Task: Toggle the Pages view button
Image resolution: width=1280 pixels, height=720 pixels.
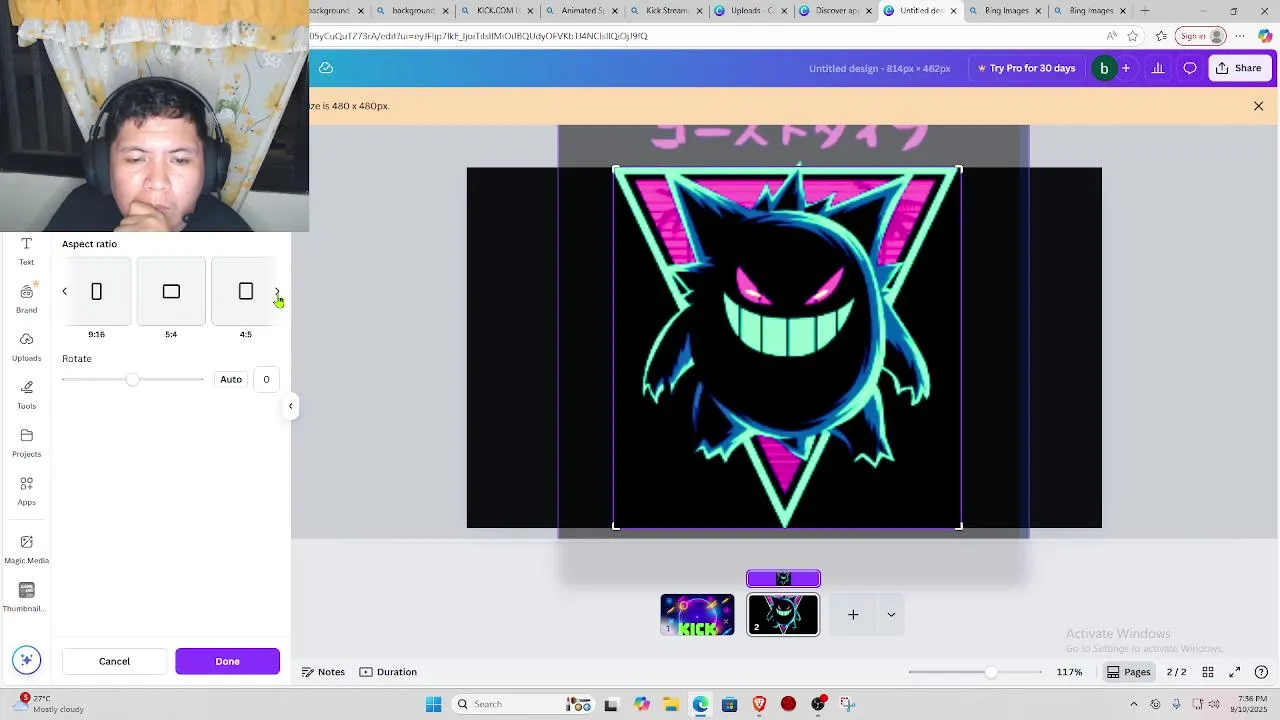Action: [1128, 672]
